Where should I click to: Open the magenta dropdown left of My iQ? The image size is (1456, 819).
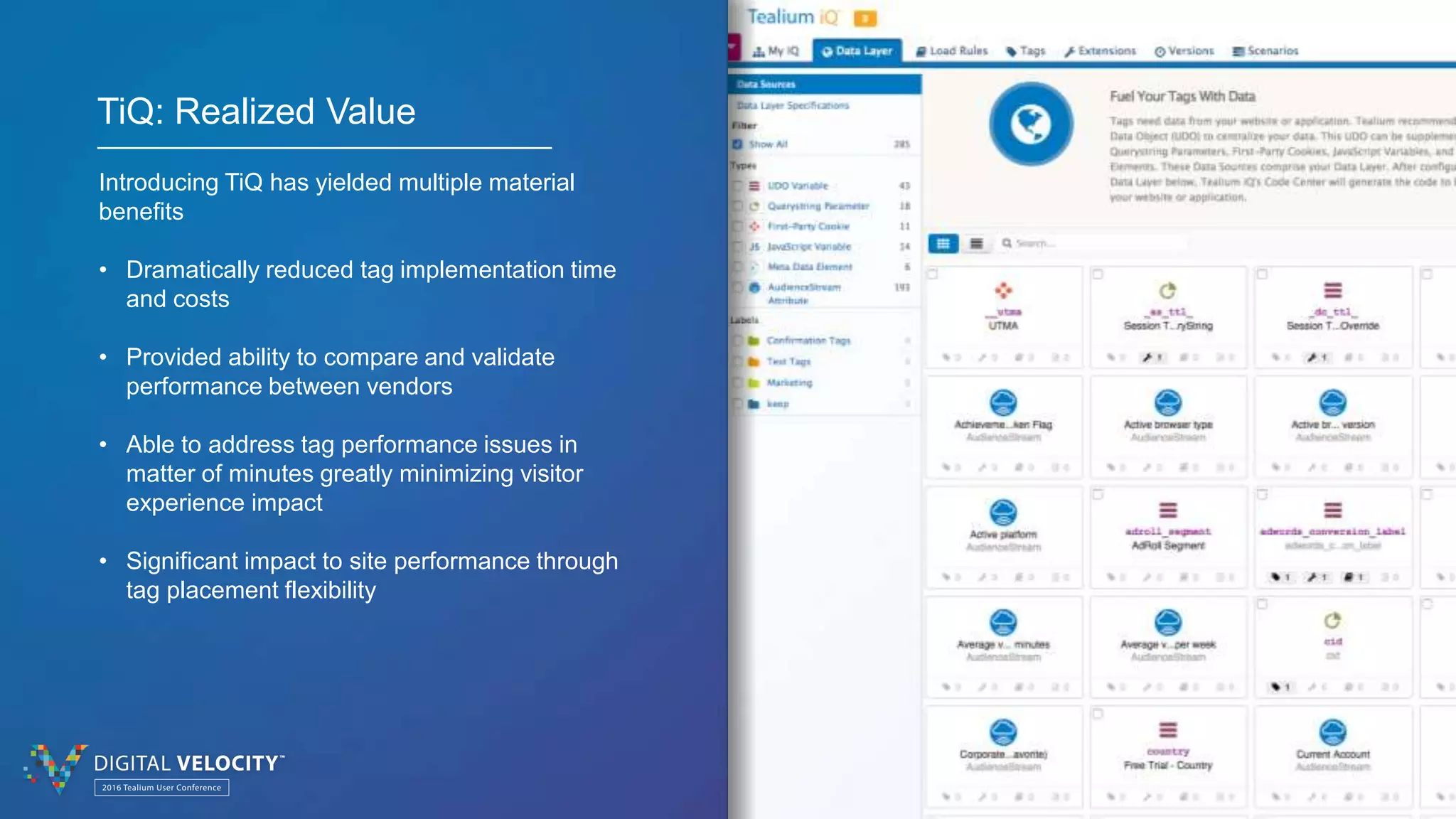(x=734, y=49)
